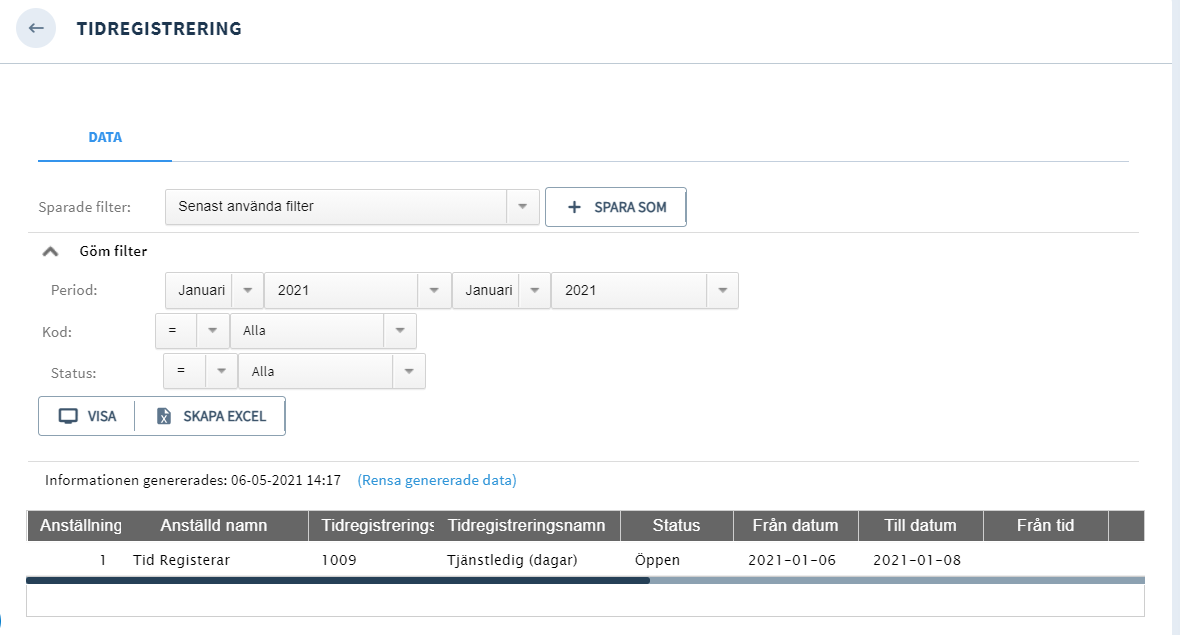Sort by Från datum column header
The height and width of the screenshot is (635, 1180).
(x=794, y=525)
